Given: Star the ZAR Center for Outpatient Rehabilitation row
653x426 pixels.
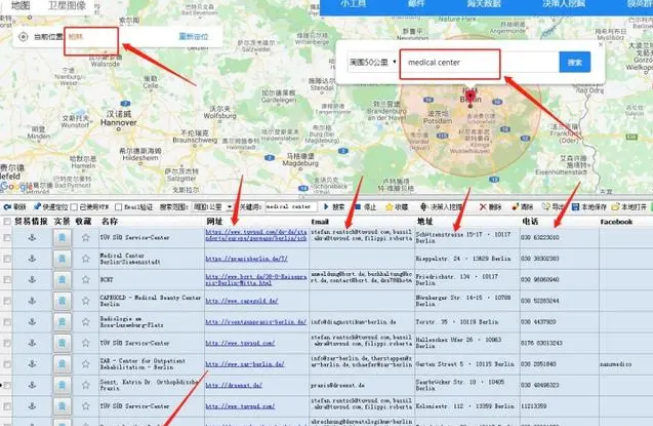Looking at the screenshot, I should pyautogui.click(x=86, y=364).
